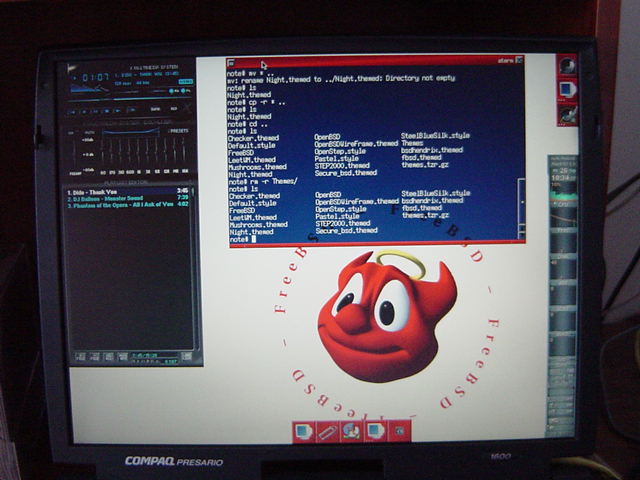Image resolution: width=640 pixels, height=480 pixels.
Task: Click the XMMS elapsed time display
Action: tap(96, 77)
